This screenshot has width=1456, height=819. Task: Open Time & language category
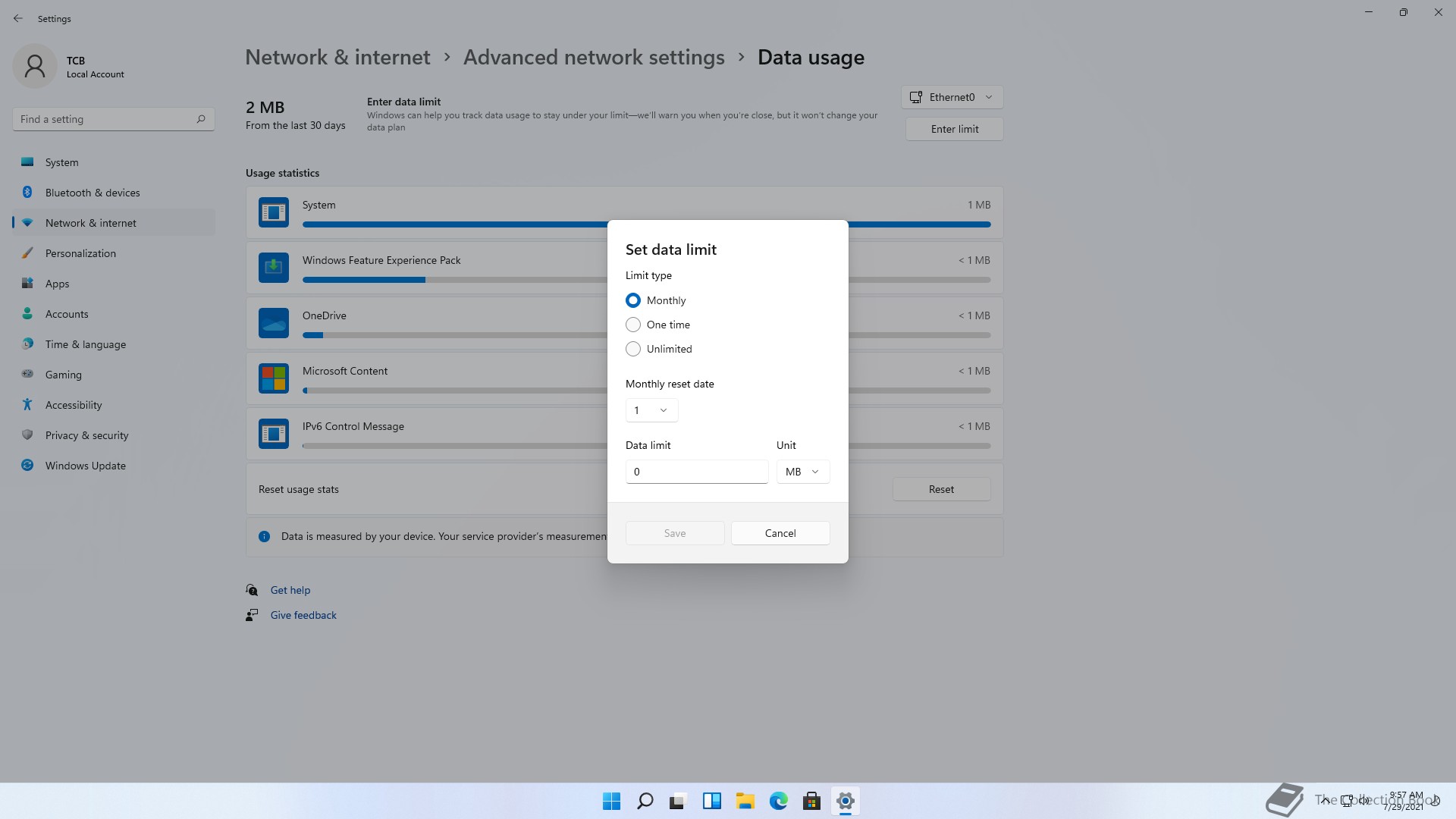point(114,344)
